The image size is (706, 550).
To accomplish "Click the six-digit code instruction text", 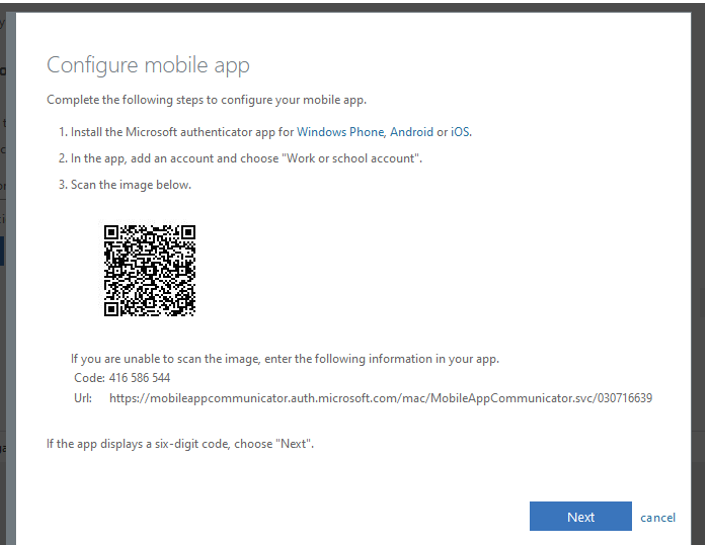I will pos(180,444).
